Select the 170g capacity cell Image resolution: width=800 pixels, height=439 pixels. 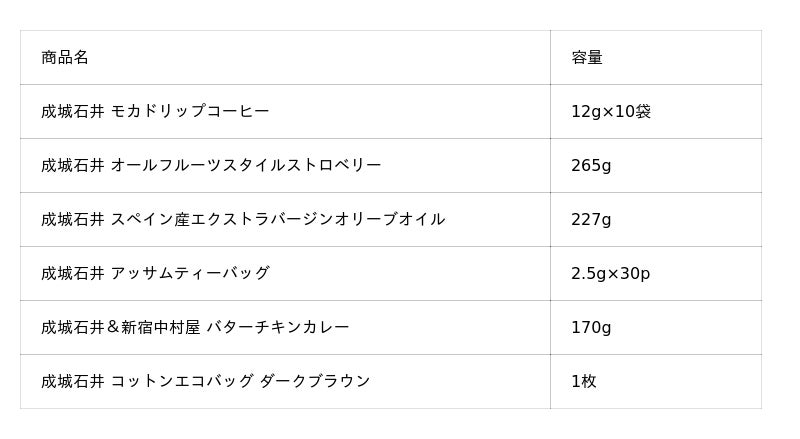591,328
